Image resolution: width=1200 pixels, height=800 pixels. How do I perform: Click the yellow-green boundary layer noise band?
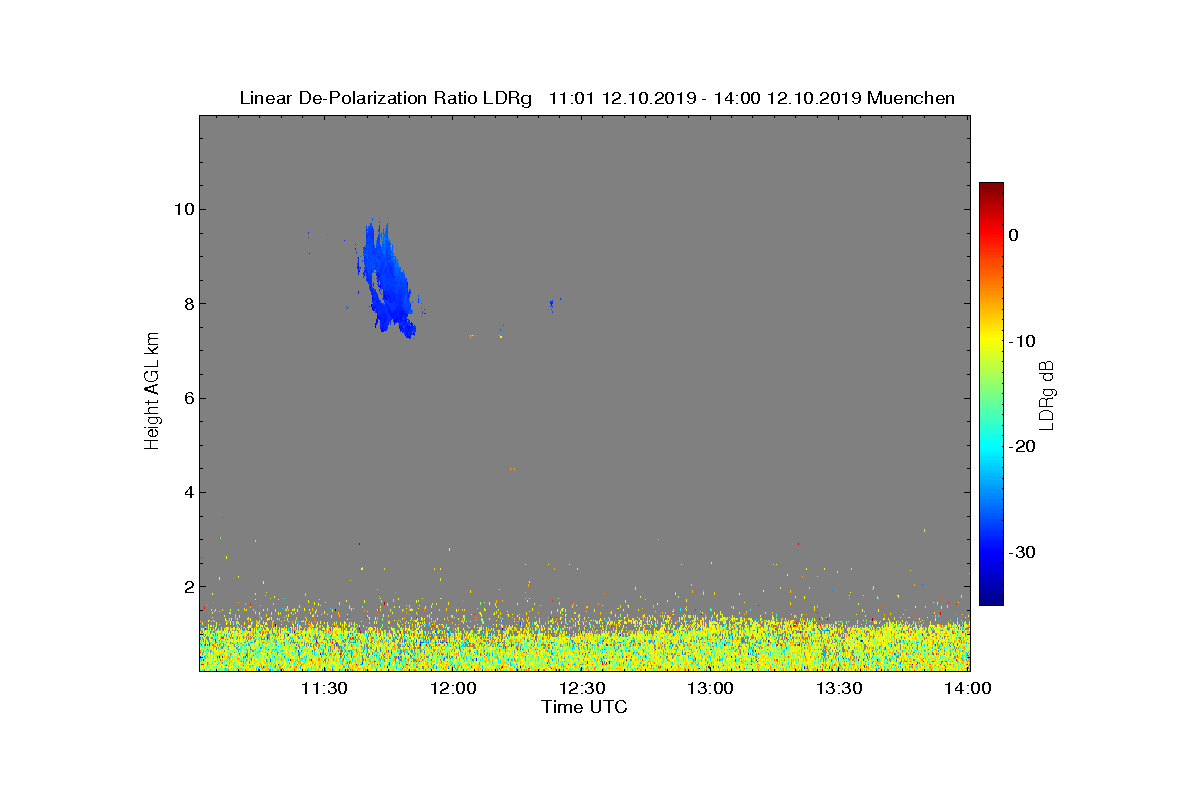coord(585,645)
